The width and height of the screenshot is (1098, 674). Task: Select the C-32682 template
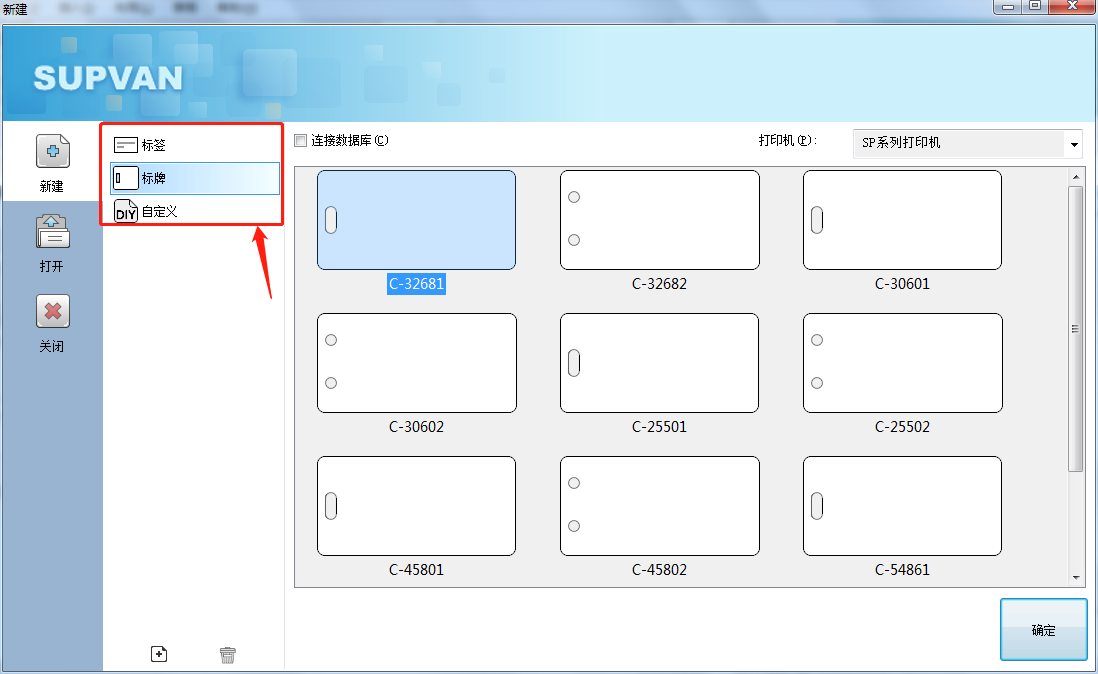[659, 220]
